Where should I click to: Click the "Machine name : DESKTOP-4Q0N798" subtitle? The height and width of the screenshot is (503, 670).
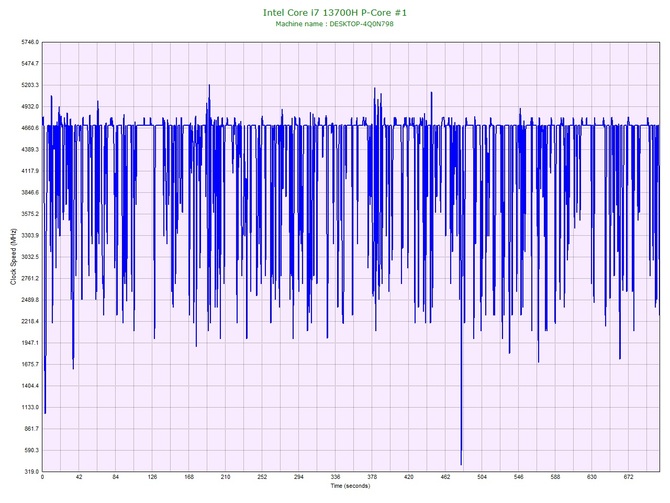(x=334, y=24)
